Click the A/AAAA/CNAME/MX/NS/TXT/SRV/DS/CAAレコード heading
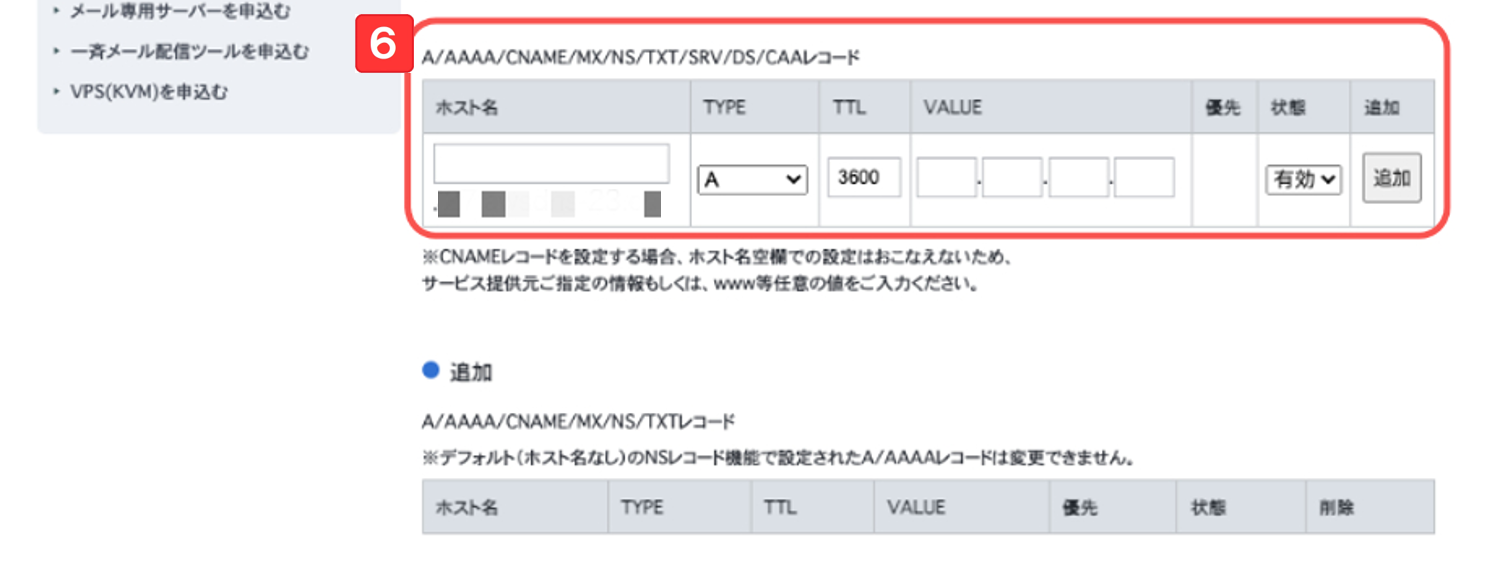 641,57
